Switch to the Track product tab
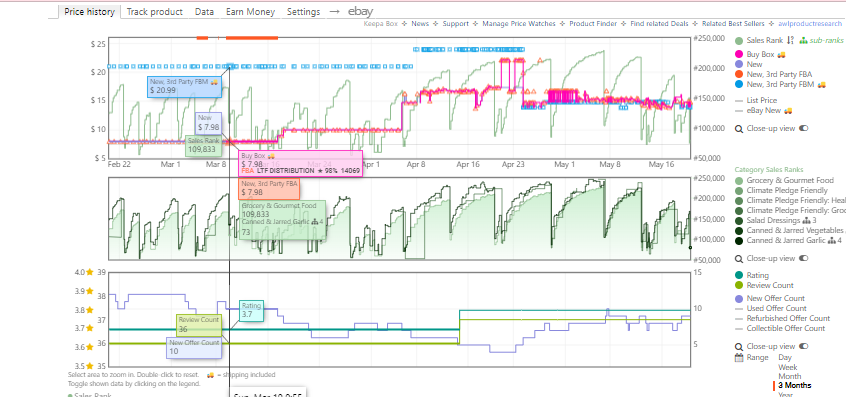The width and height of the screenshot is (846, 397). [154, 11]
